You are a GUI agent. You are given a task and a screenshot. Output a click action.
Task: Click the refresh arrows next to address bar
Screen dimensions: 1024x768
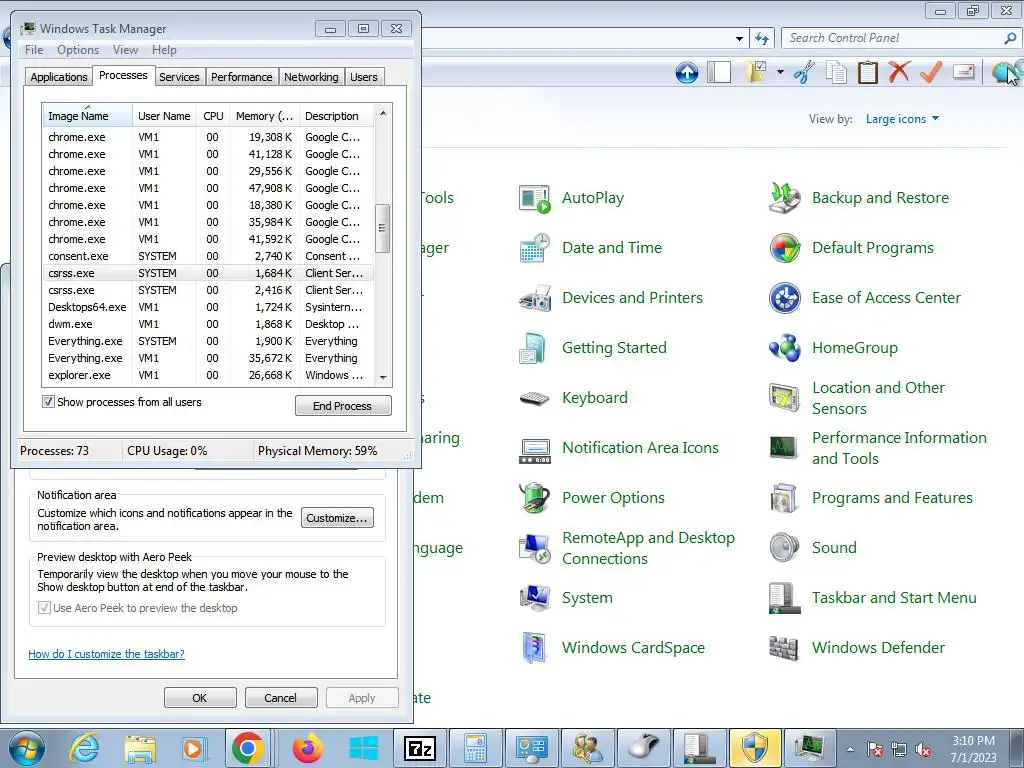(761, 39)
